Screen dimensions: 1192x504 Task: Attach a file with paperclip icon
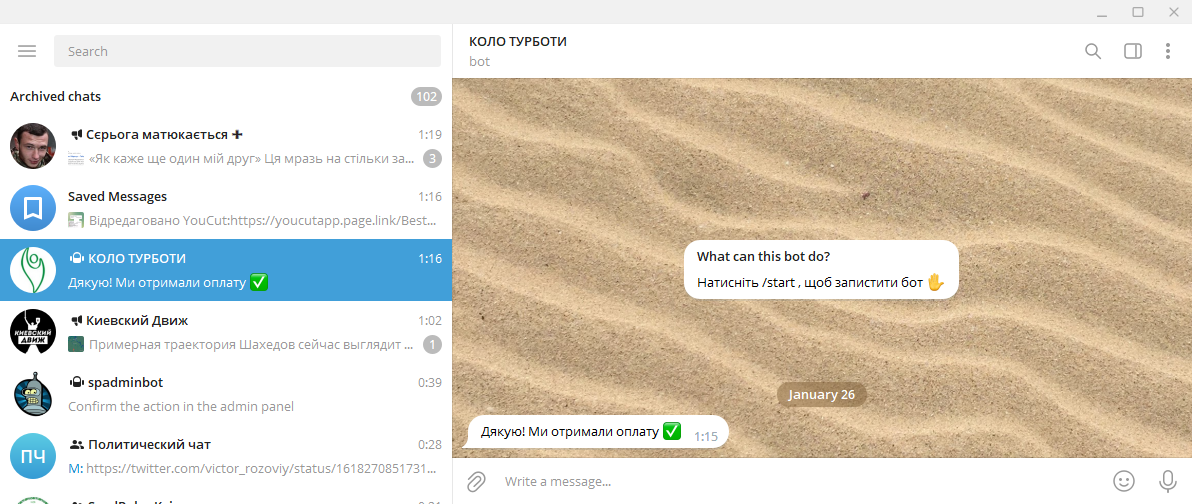pyautogui.click(x=476, y=481)
